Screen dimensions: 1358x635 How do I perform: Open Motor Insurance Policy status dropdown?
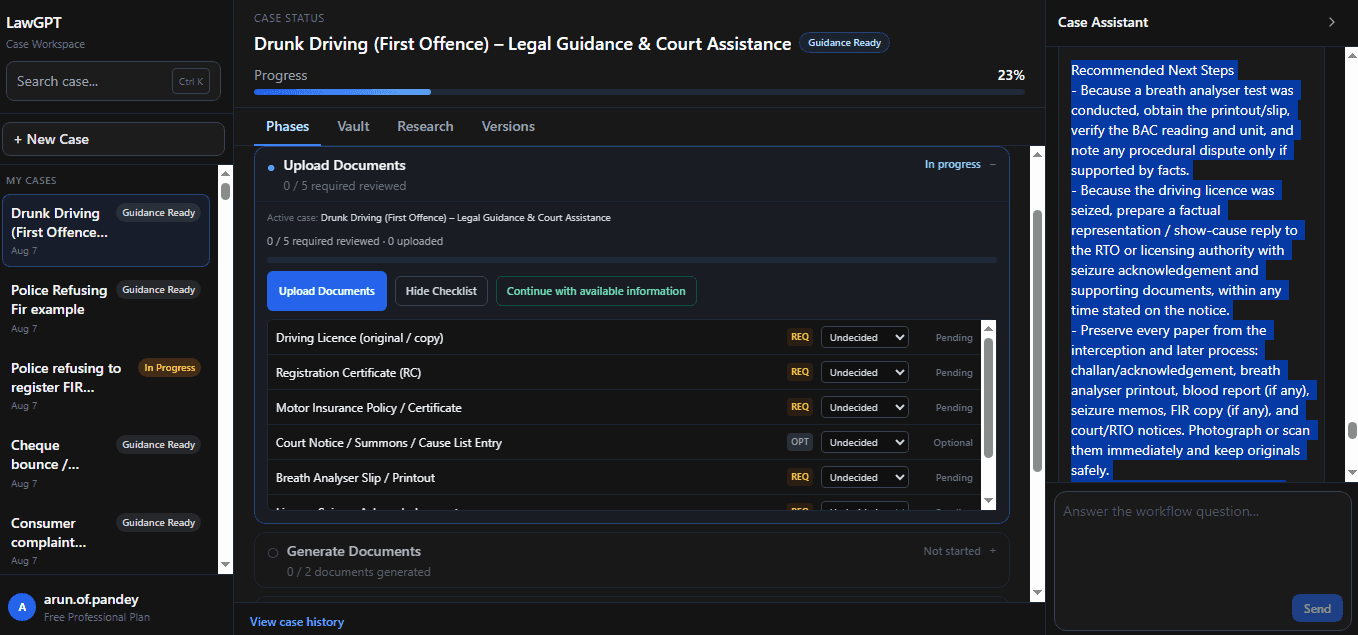tap(865, 407)
